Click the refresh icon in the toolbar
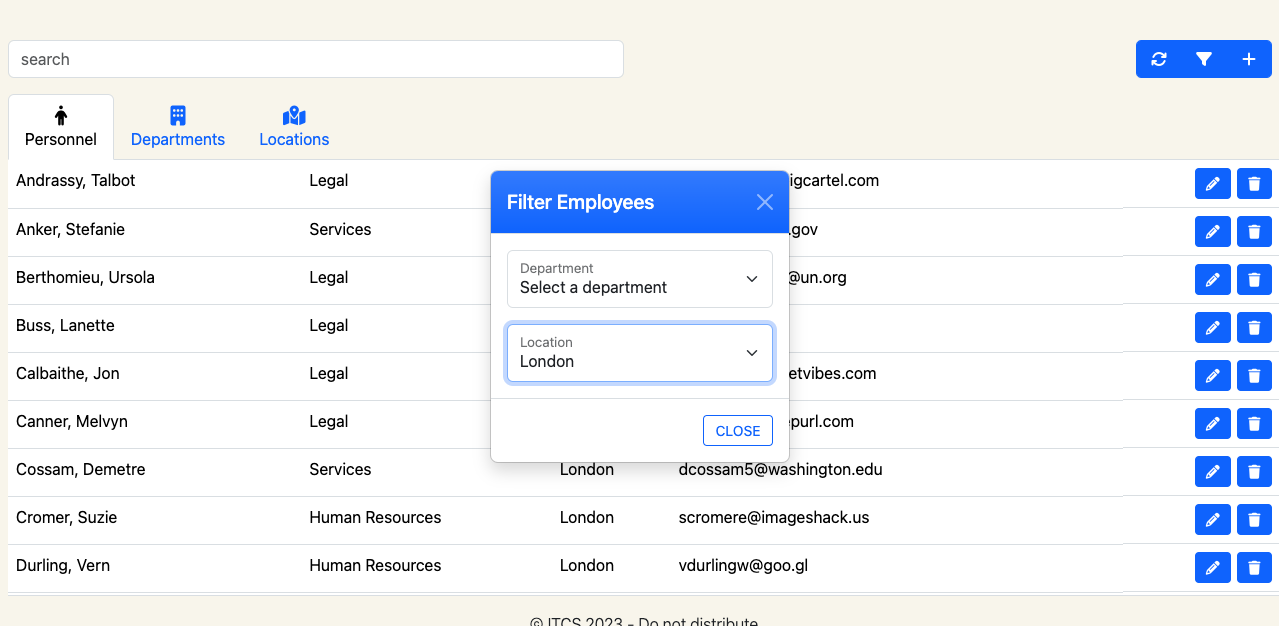 pos(1158,59)
